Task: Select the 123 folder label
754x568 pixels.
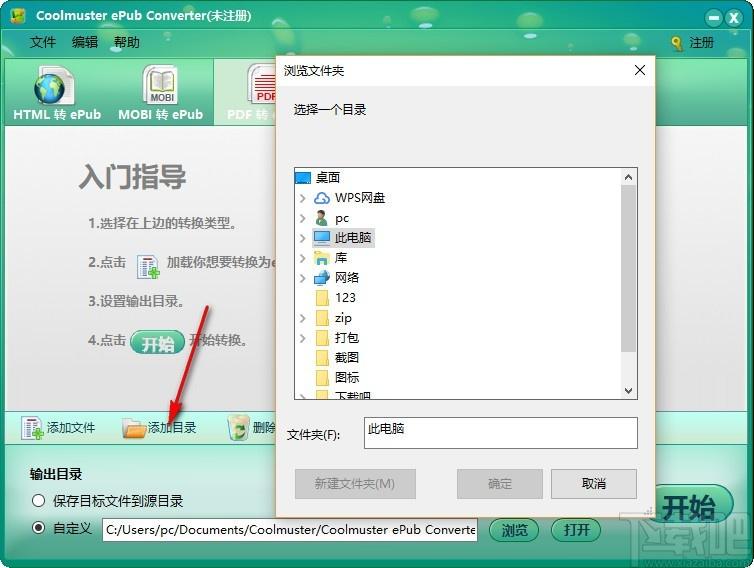Action: click(345, 298)
